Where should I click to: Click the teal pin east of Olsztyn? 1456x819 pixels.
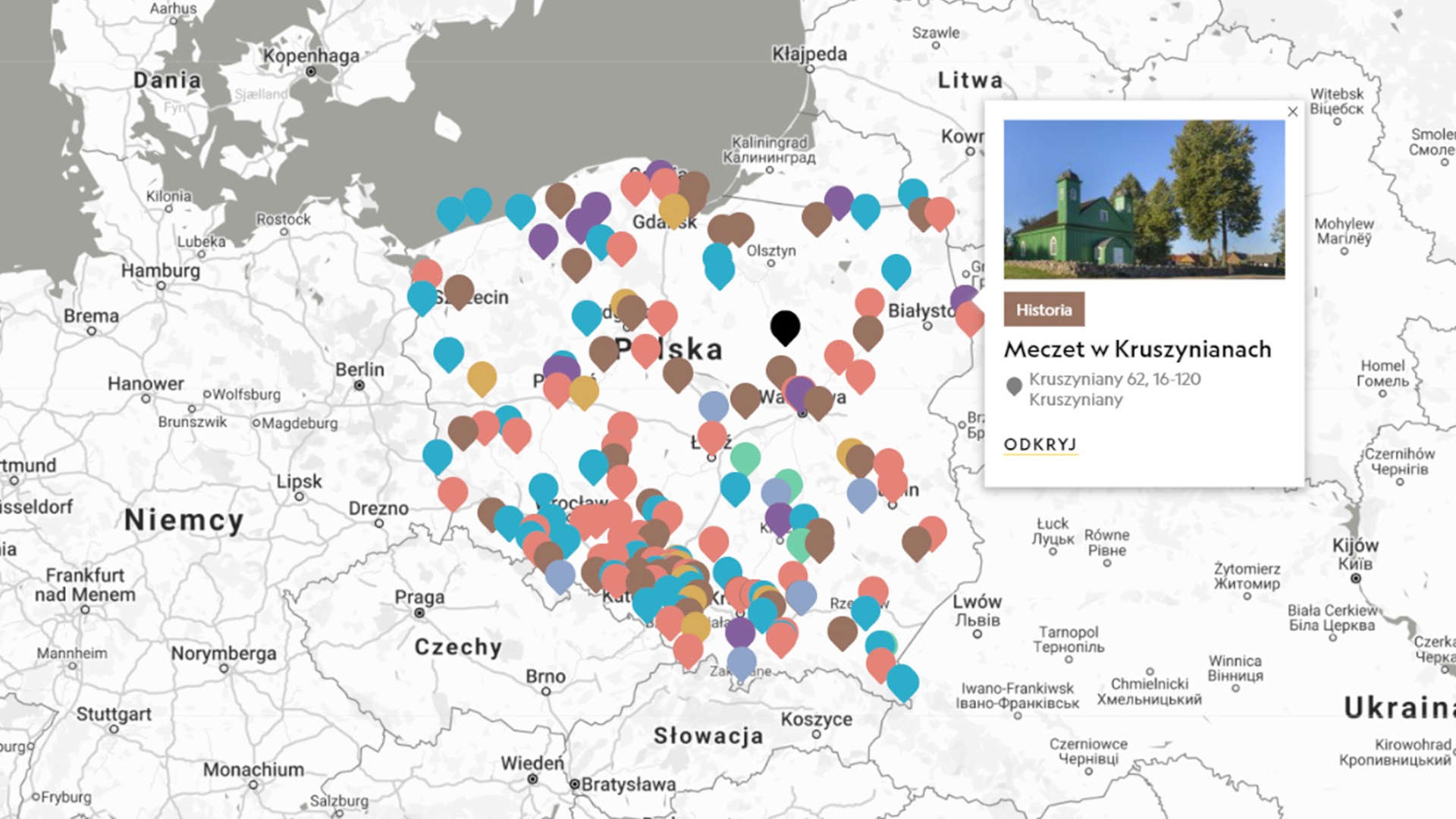pos(896,268)
